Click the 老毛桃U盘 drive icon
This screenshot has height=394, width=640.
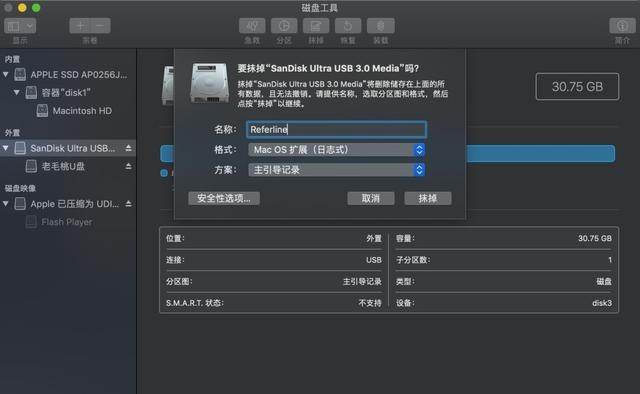click(31, 166)
